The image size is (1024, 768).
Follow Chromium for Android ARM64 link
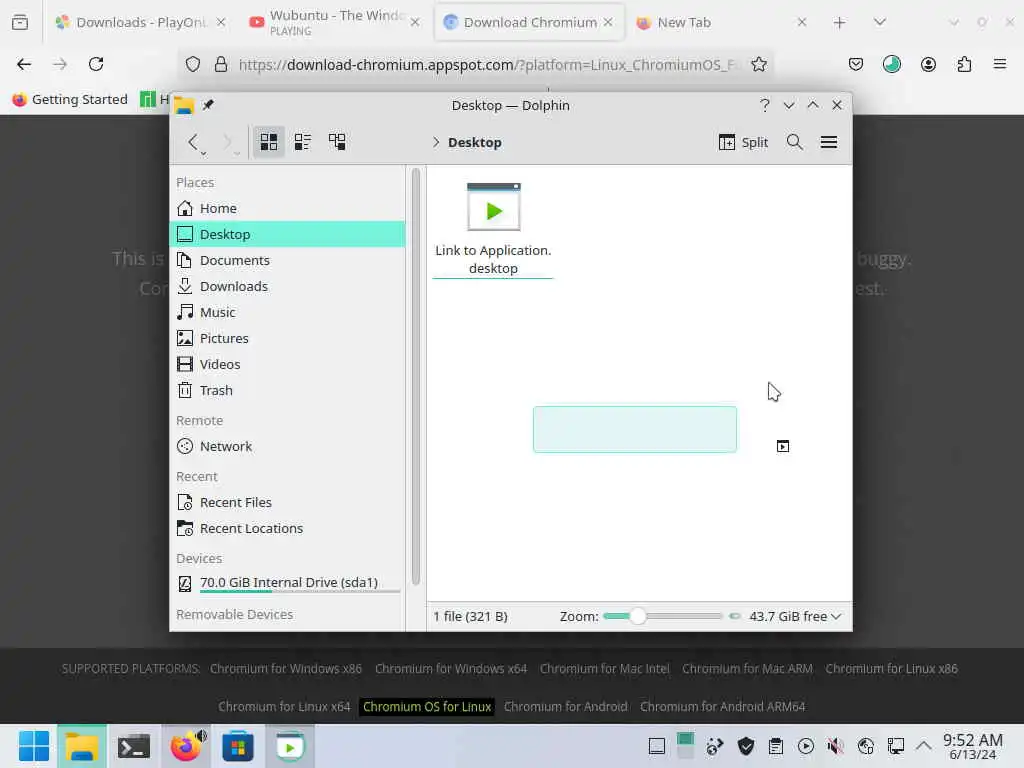[x=722, y=707]
